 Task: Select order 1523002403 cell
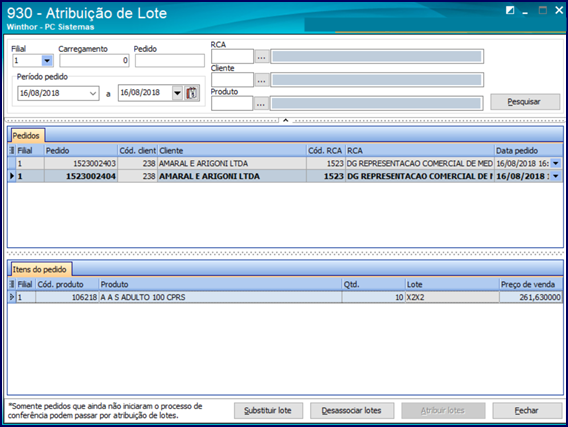(x=81, y=163)
